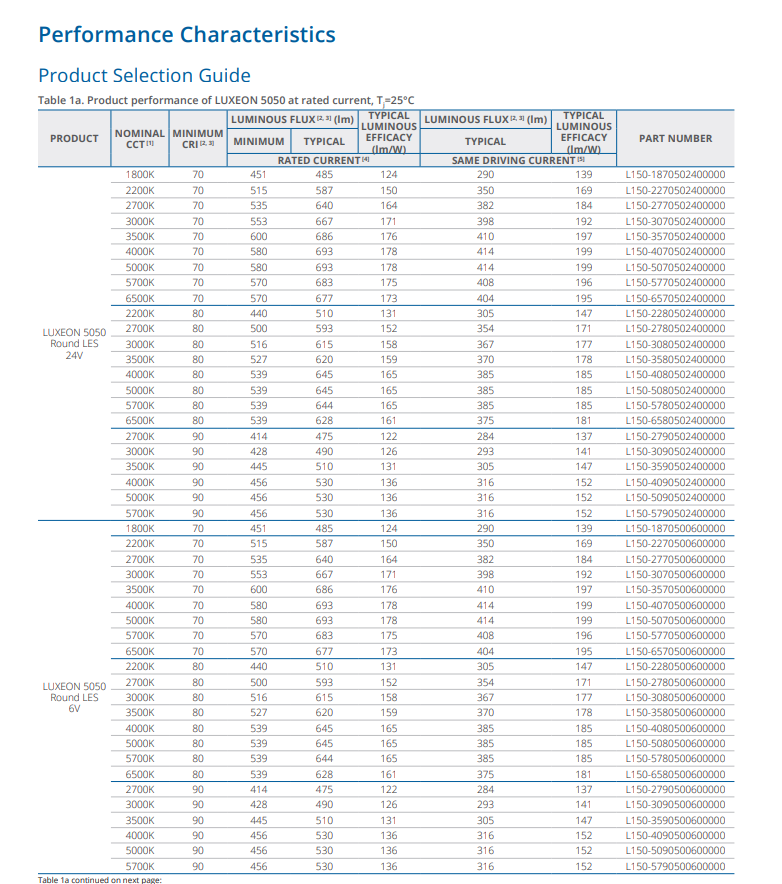782x884 pixels.
Task: Select the LUXEON 5050 Round LES 6V label
Action: 74,697
